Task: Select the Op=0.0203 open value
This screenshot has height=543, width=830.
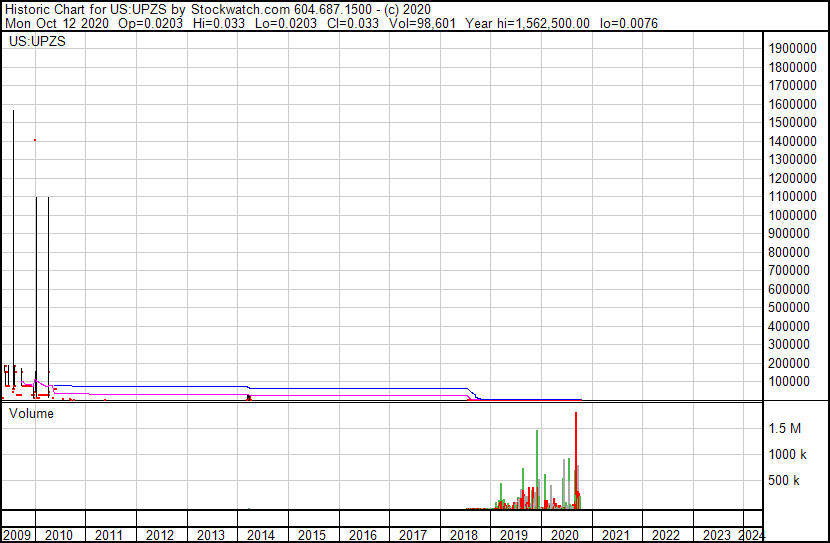Action: coord(150,23)
